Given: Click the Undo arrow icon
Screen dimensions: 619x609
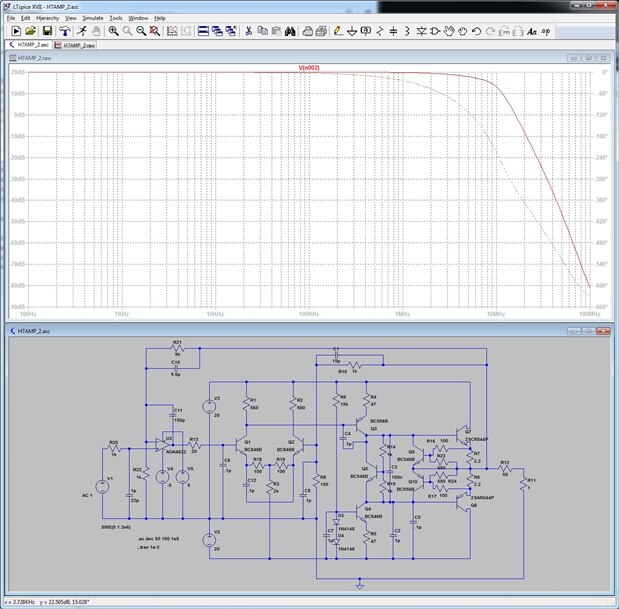Looking at the screenshot, I should point(478,31).
